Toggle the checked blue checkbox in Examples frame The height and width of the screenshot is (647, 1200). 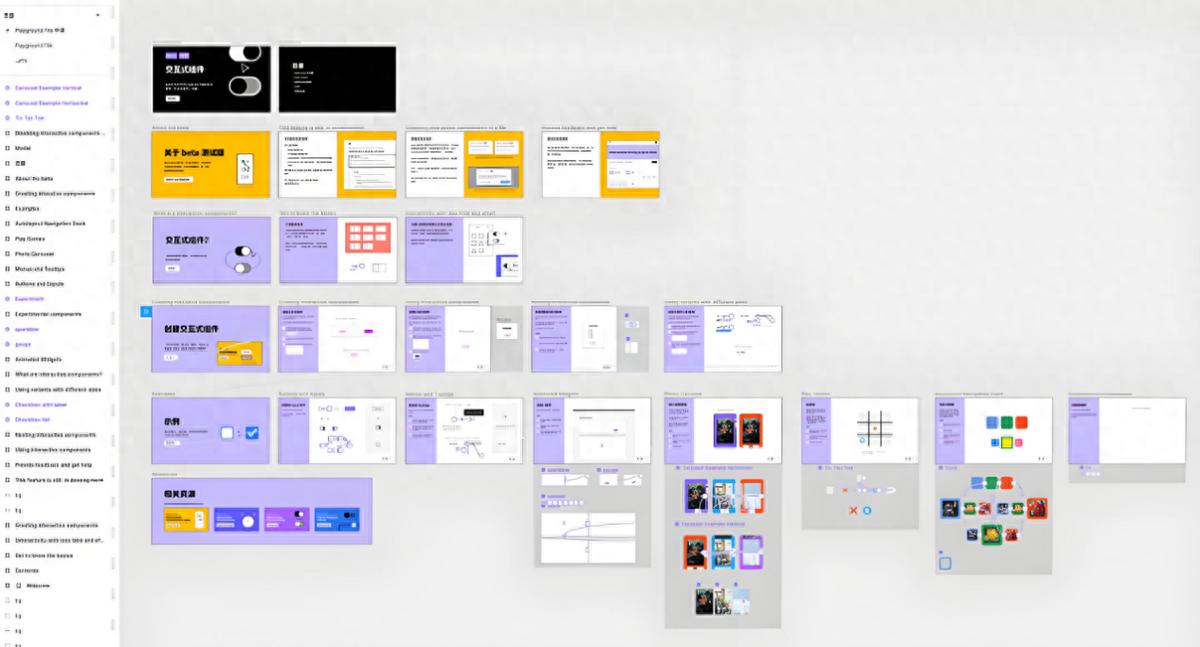[x=252, y=433]
